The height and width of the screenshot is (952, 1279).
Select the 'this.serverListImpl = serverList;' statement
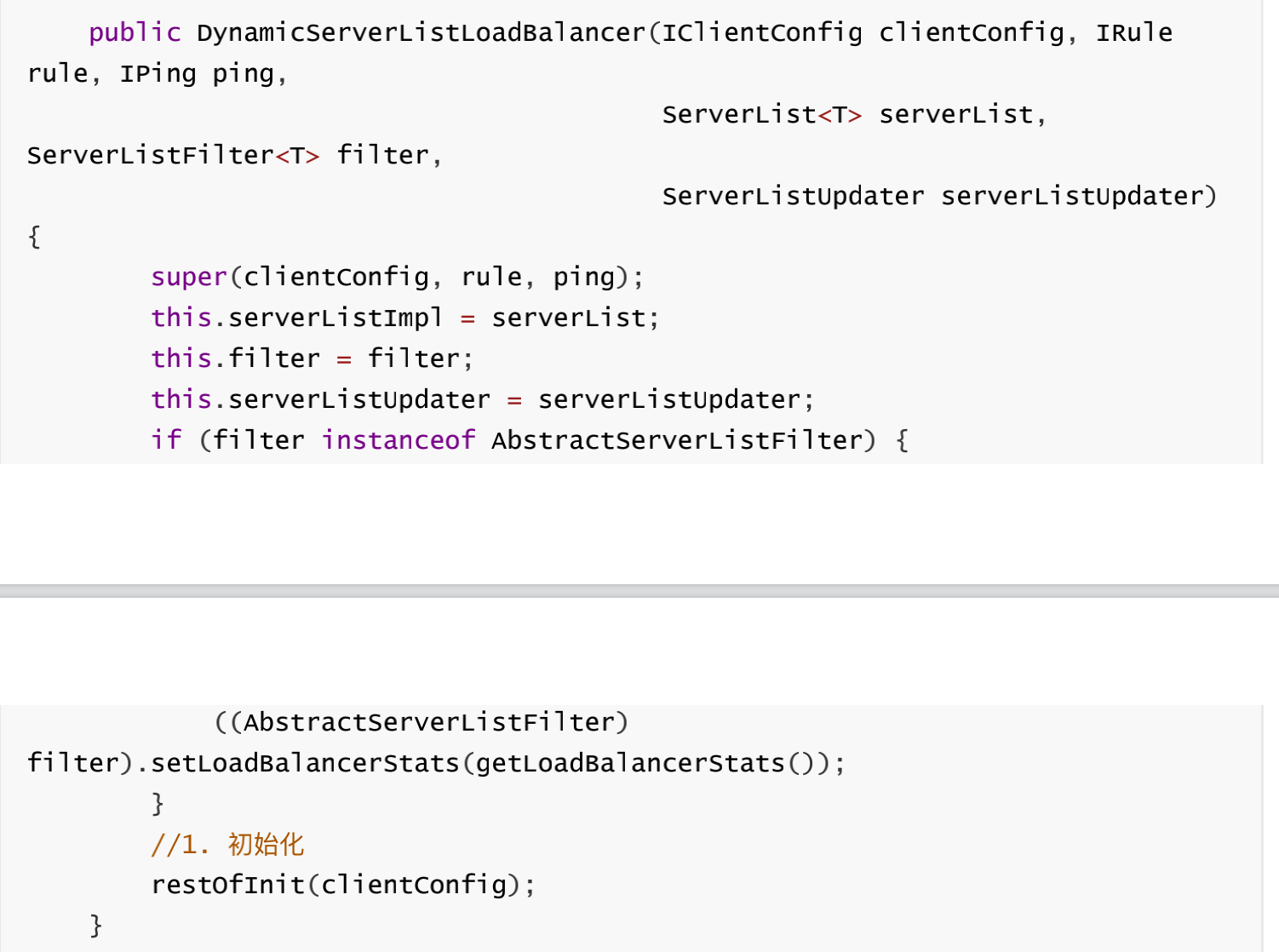pyautogui.click(x=405, y=318)
